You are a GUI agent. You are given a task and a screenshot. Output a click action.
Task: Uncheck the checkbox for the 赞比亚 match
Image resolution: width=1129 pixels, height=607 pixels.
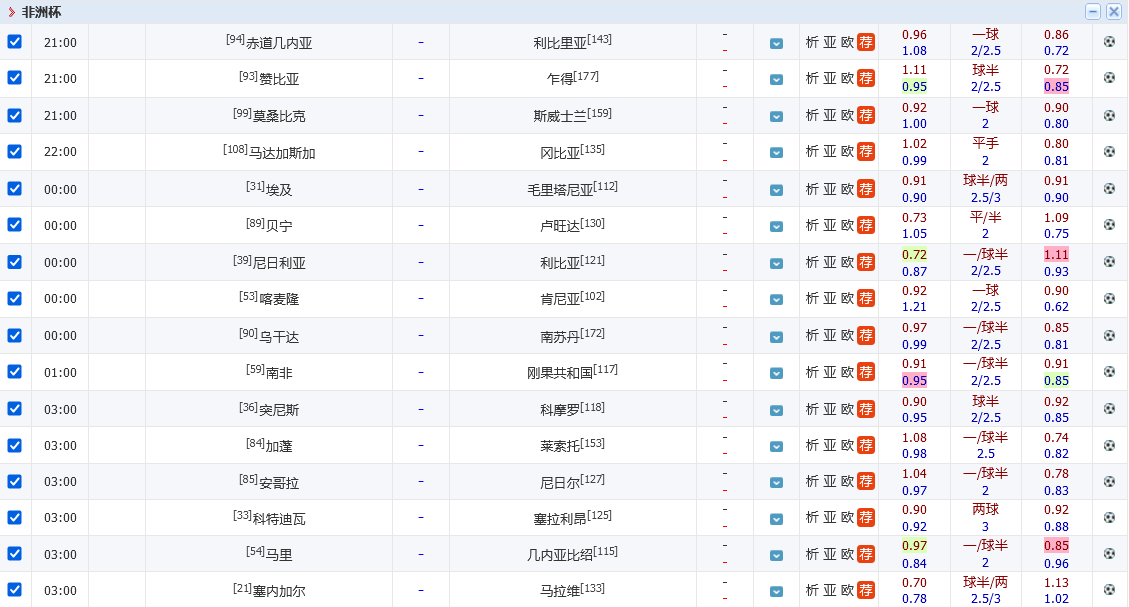[15, 78]
